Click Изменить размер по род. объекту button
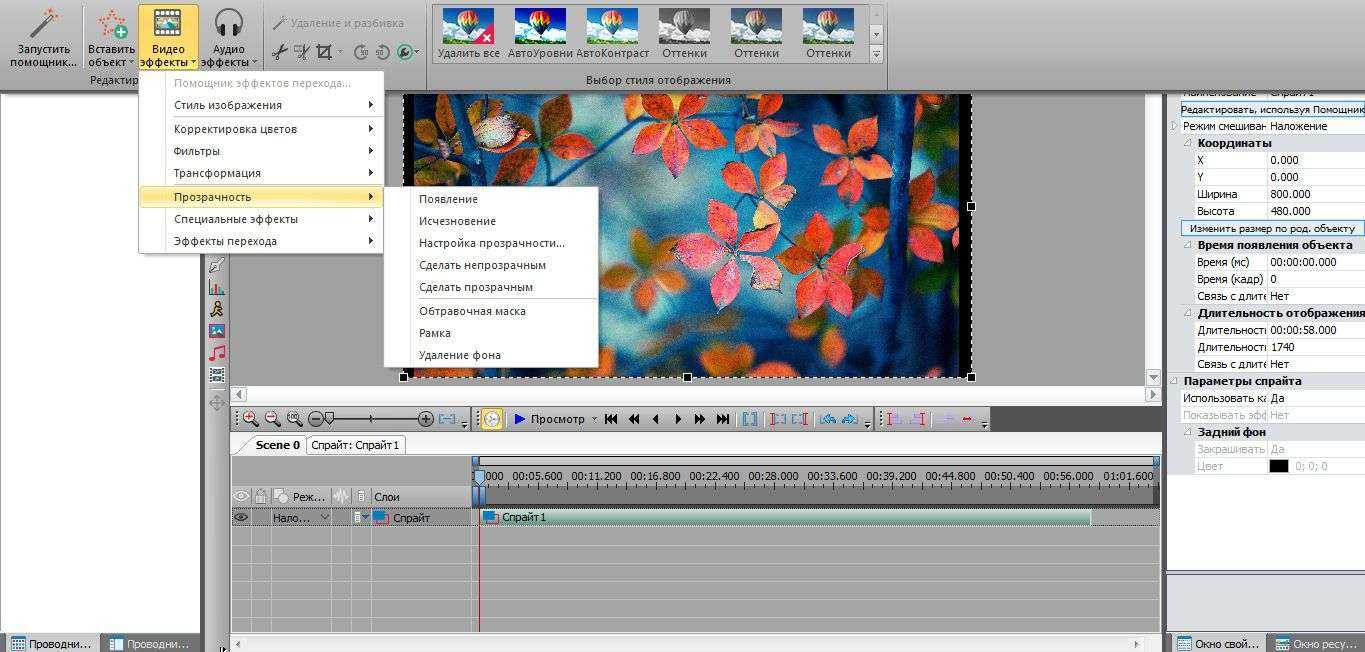 (1272, 228)
